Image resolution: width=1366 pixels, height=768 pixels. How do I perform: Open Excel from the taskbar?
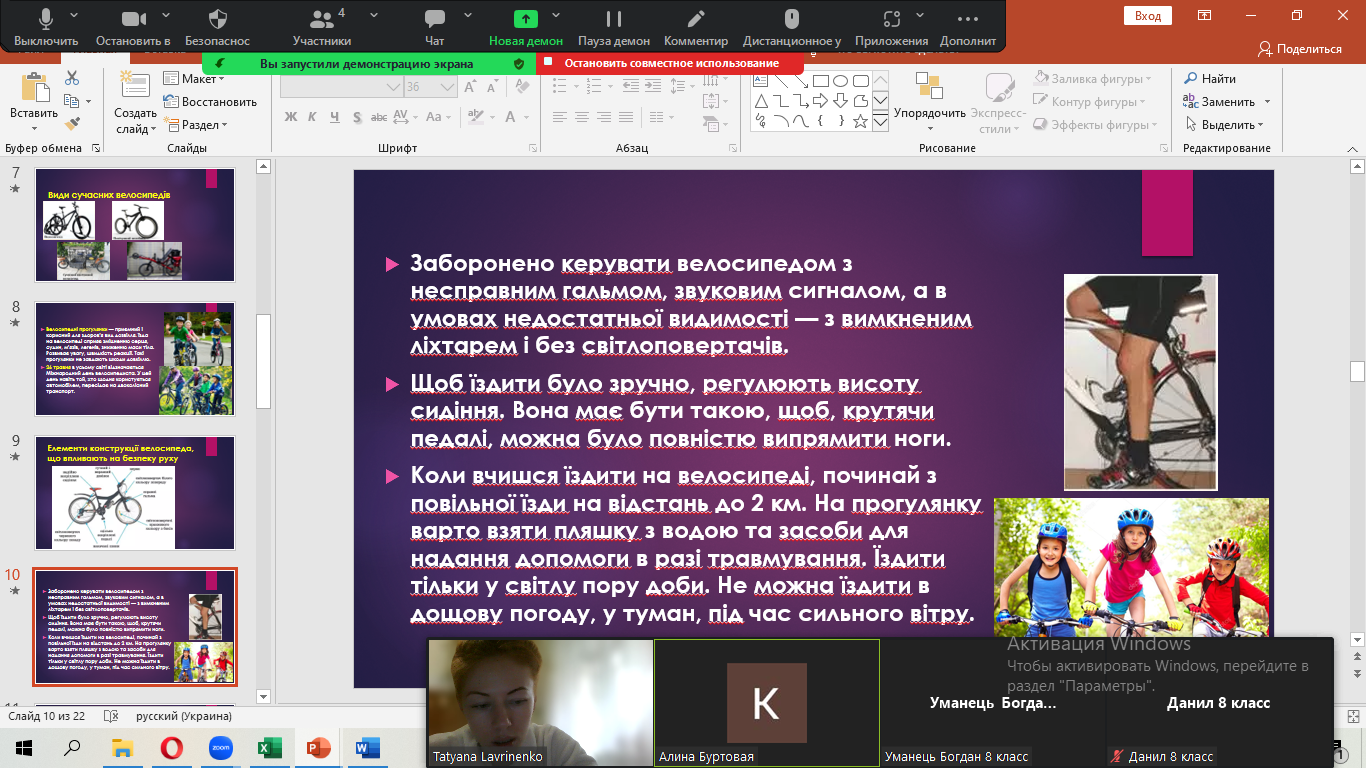270,748
